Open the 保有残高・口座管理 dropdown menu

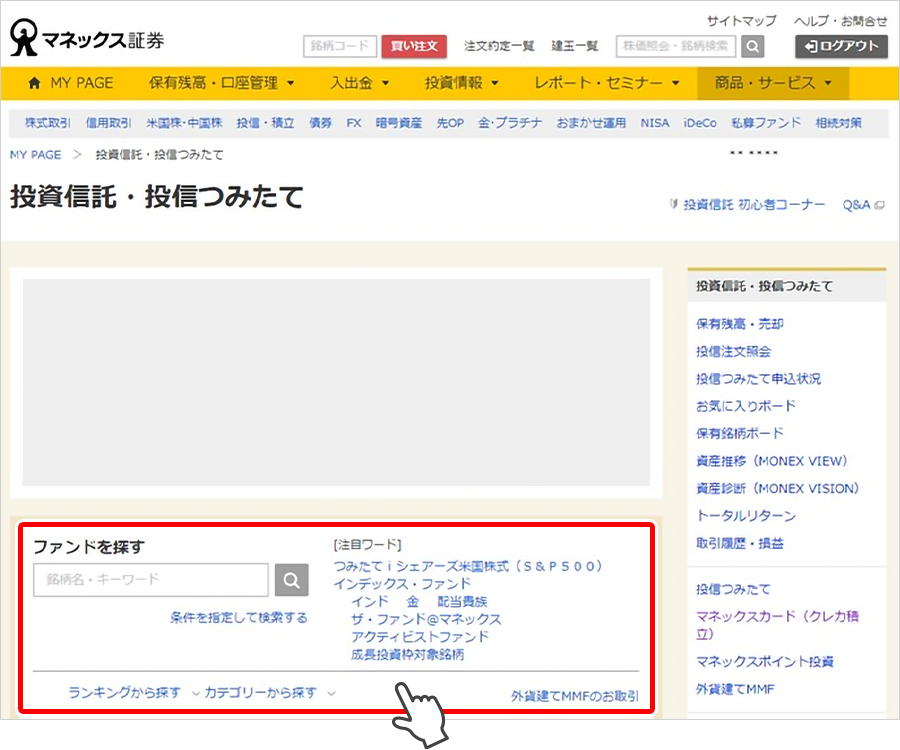click(x=222, y=83)
